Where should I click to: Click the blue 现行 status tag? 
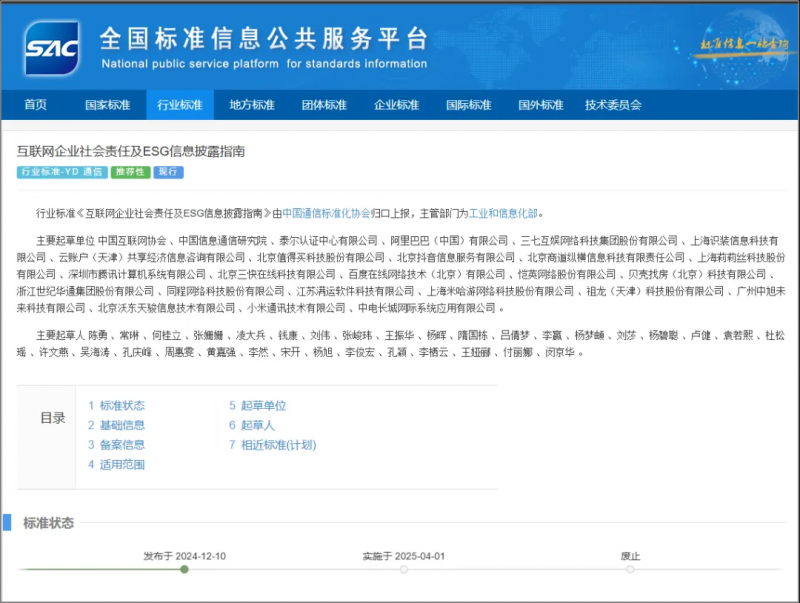(x=168, y=172)
